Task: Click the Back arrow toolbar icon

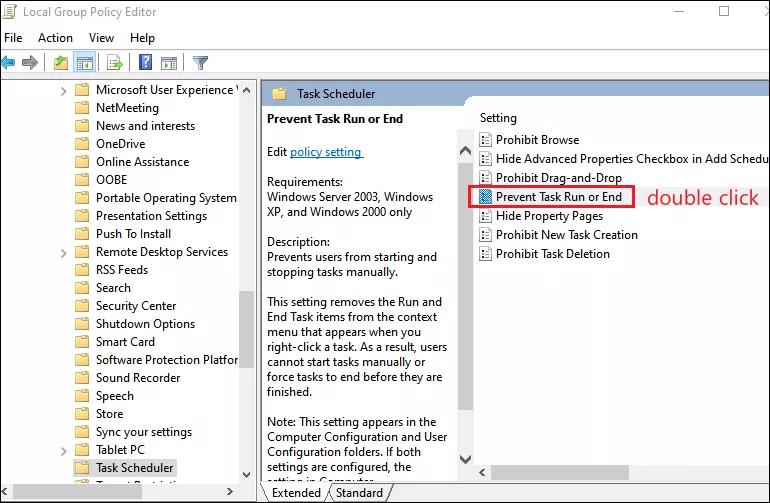Action: [x=8, y=62]
